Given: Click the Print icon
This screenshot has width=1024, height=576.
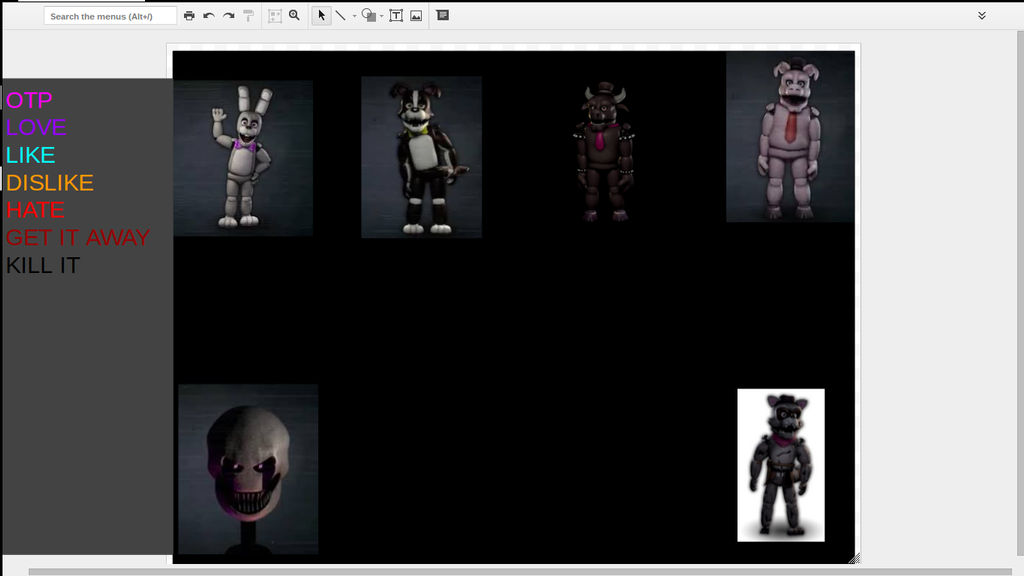Looking at the screenshot, I should point(189,16).
